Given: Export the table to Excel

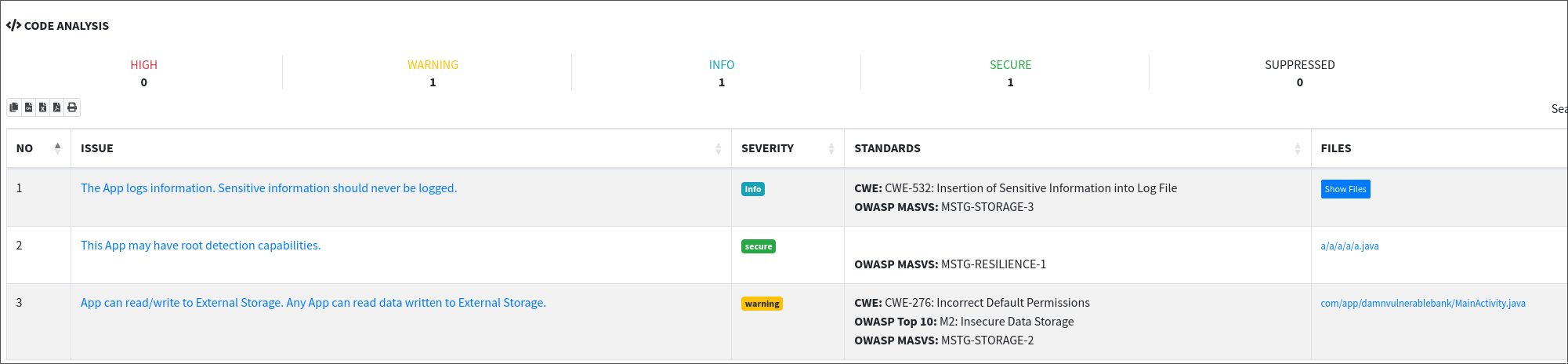Looking at the screenshot, I should [x=42, y=107].
